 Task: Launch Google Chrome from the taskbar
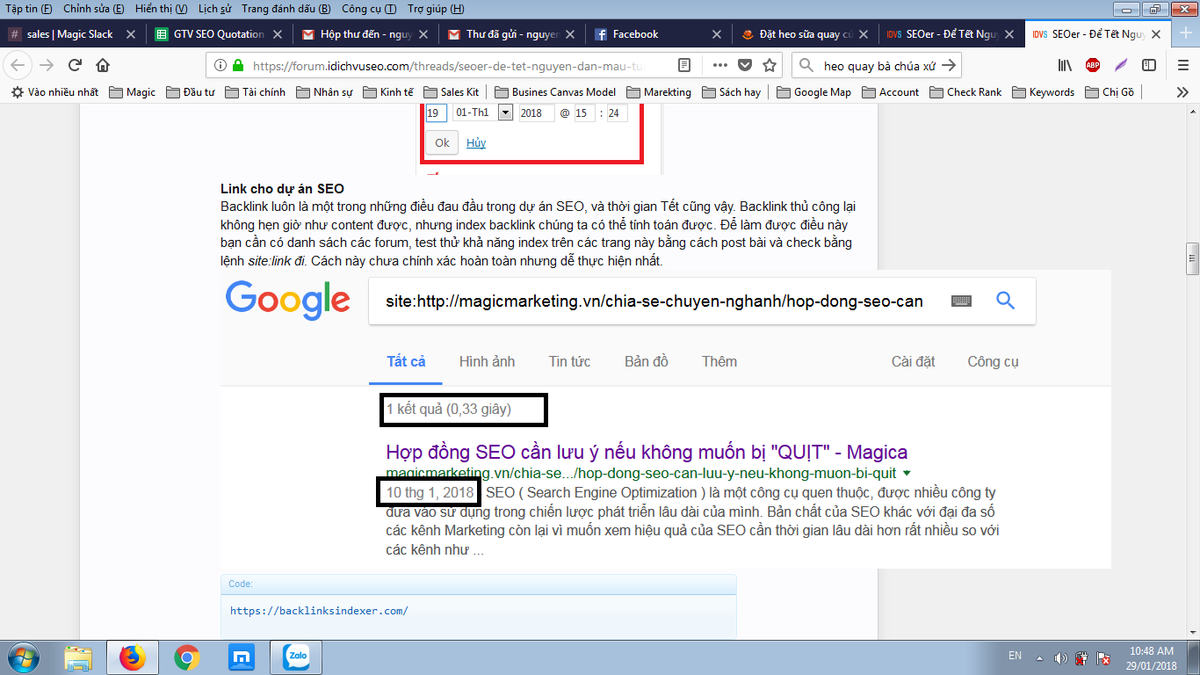[x=186, y=657]
